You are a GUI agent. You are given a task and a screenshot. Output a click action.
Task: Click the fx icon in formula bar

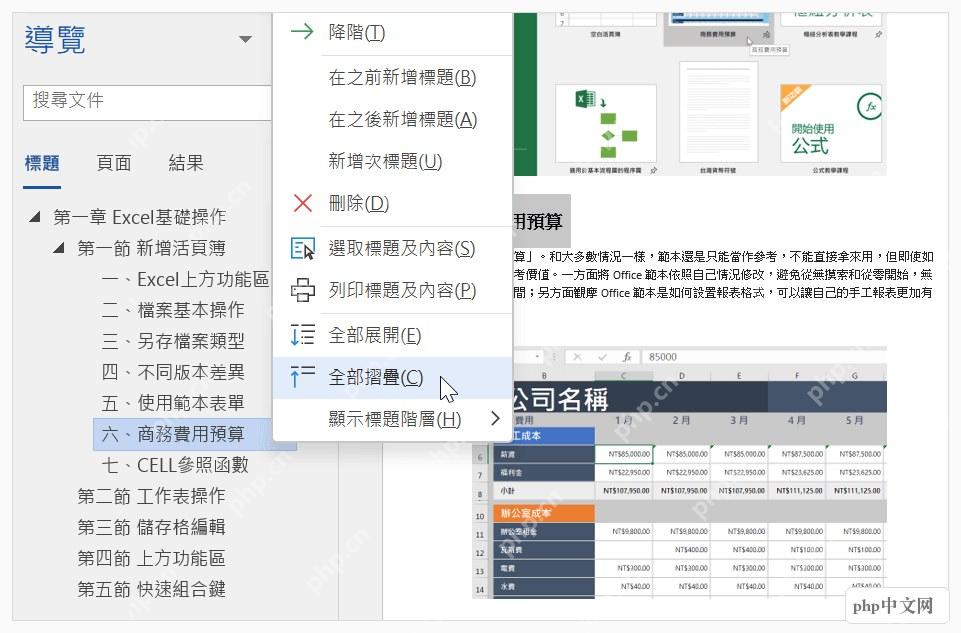(x=627, y=357)
